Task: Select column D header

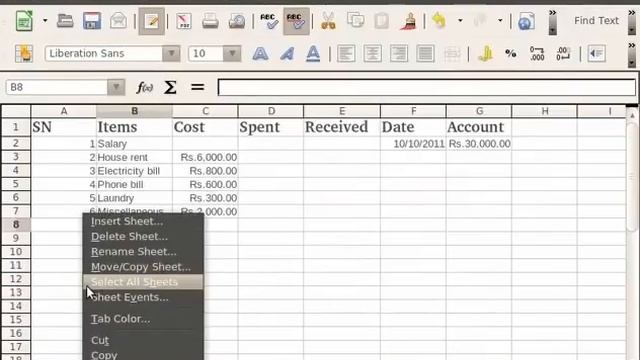Action: coord(271,111)
